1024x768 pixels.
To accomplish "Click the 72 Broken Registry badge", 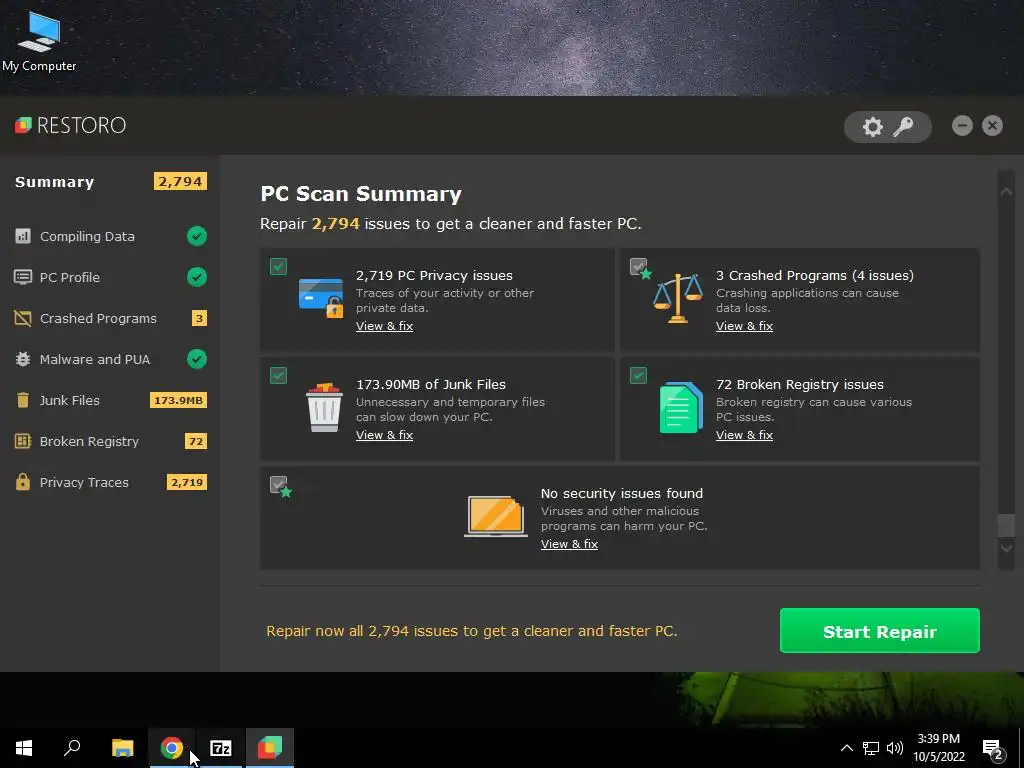I will tap(196, 441).
